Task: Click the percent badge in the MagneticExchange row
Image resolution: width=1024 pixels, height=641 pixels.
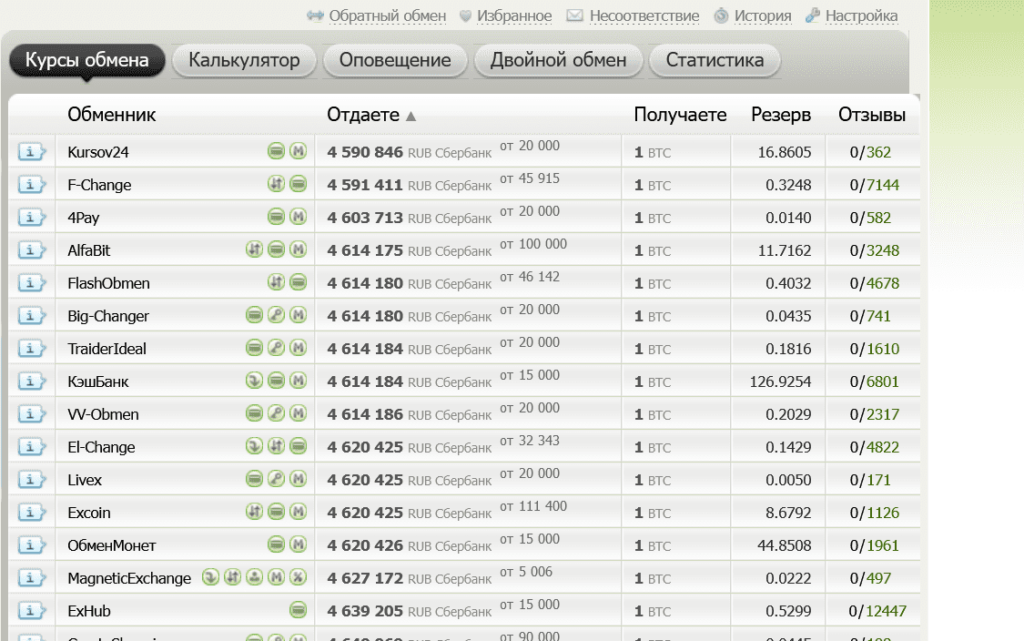Action: tap(298, 577)
